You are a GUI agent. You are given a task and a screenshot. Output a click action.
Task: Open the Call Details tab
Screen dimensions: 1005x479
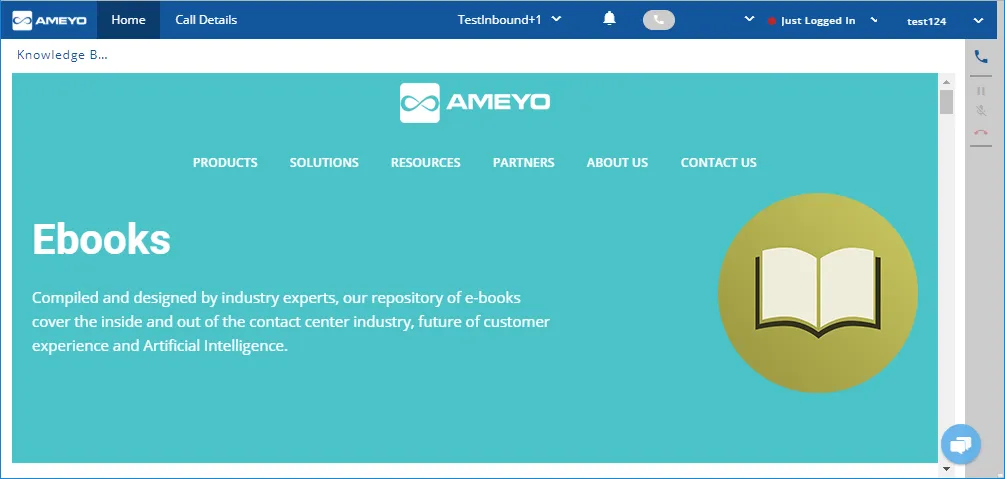(x=206, y=20)
